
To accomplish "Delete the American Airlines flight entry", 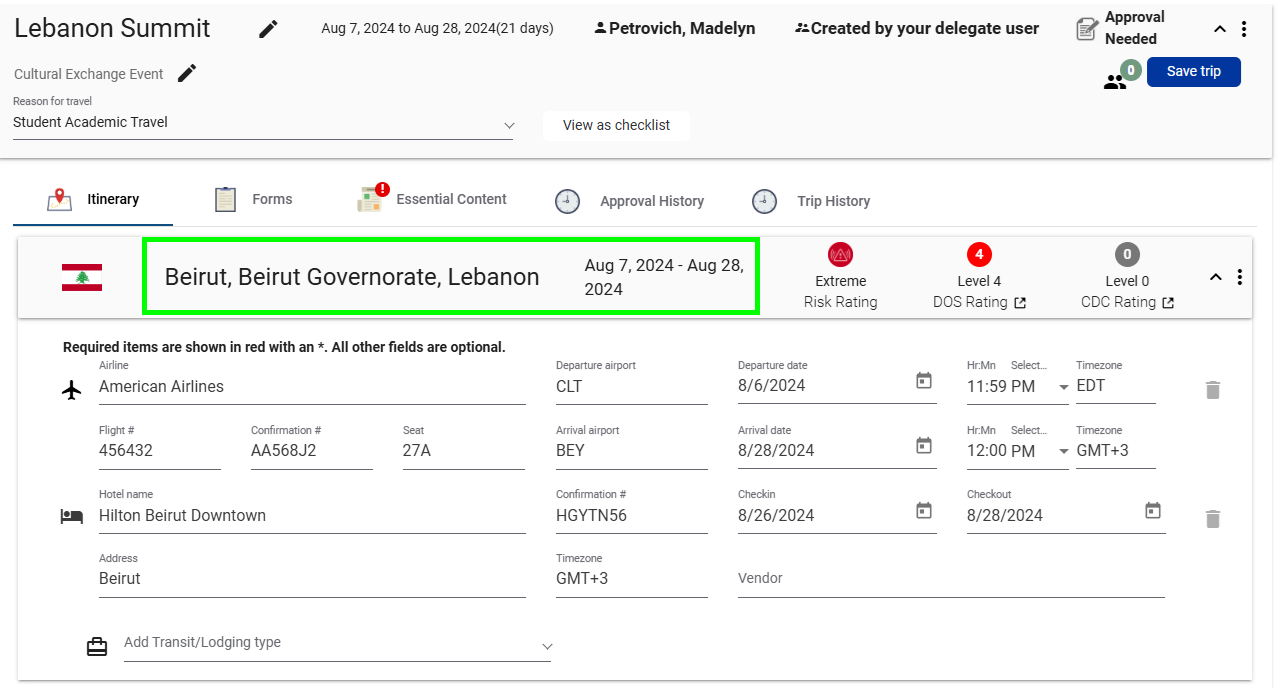I will [1212, 390].
